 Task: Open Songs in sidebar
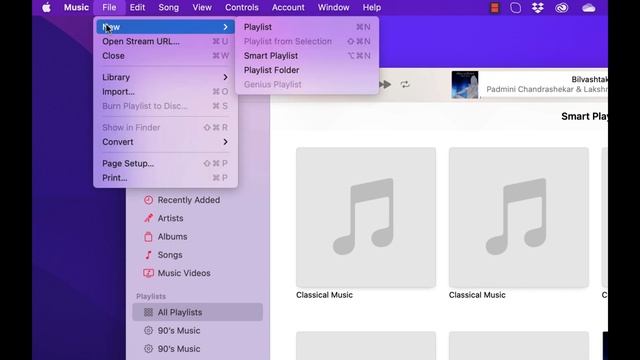point(197,255)
